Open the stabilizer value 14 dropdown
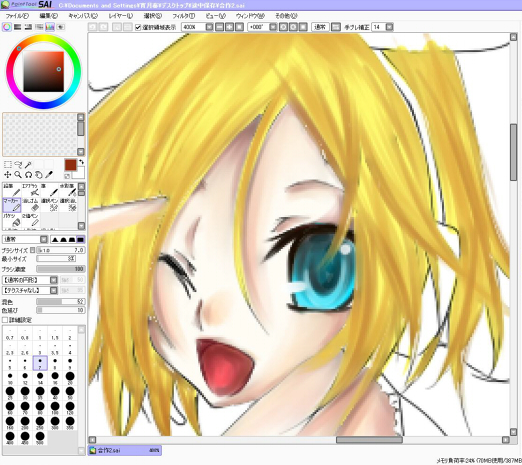Image resolution: width=522 pixels, height=465 pixels. click(389, 27)
